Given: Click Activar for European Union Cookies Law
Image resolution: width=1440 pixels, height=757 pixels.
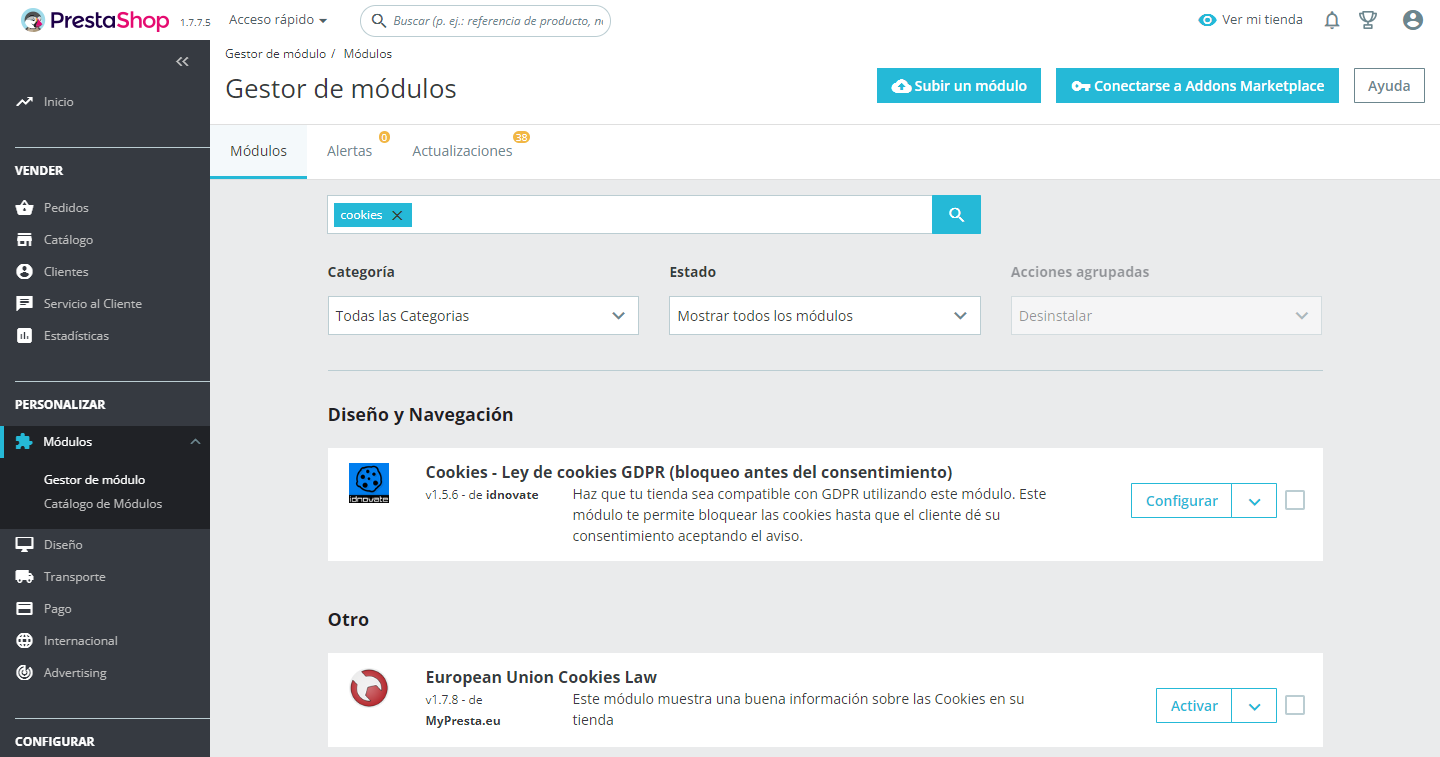Looking at the screenshot, I should 1194,706.
